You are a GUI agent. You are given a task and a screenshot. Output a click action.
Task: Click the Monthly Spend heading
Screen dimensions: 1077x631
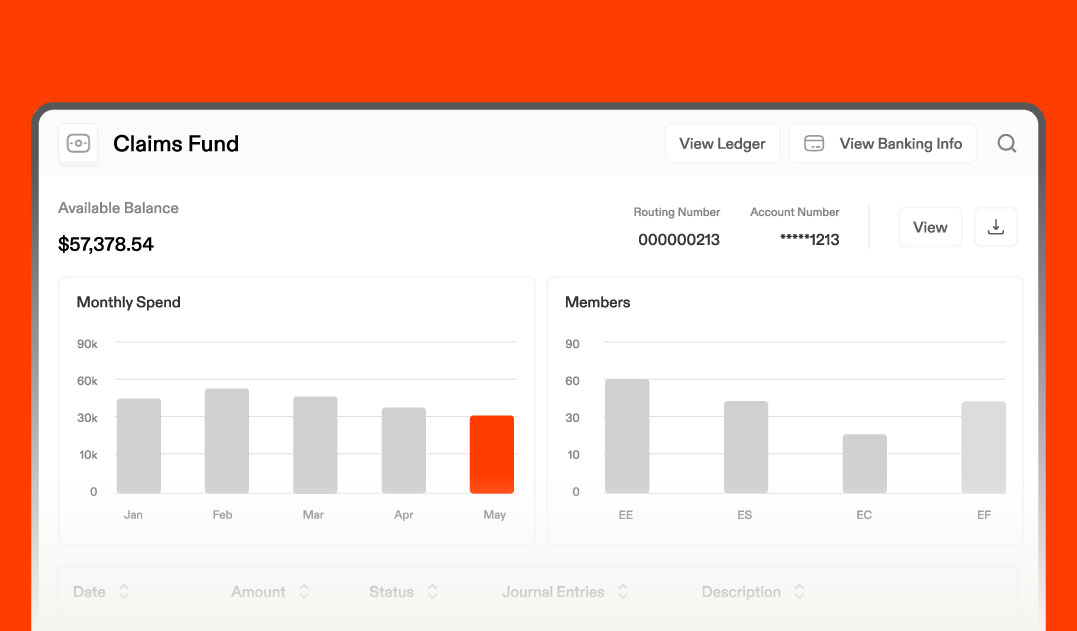pos(128,302)
